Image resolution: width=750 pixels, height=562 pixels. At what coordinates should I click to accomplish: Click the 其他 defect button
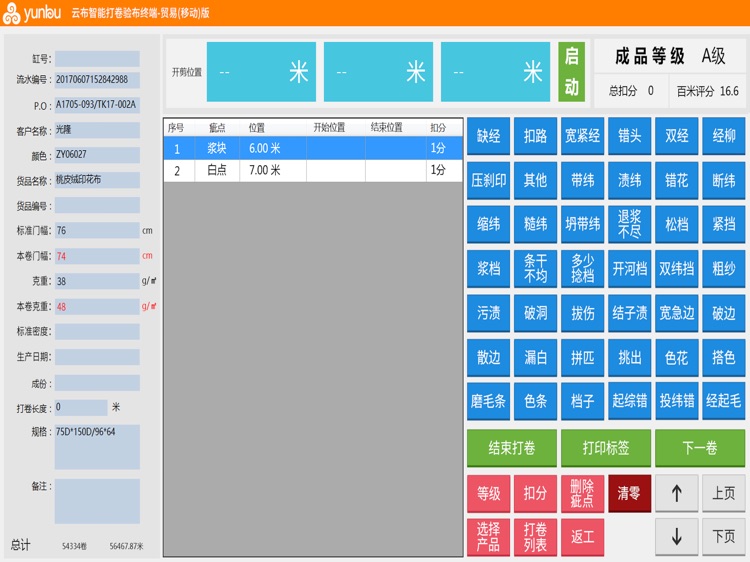[x=535, y=180]
